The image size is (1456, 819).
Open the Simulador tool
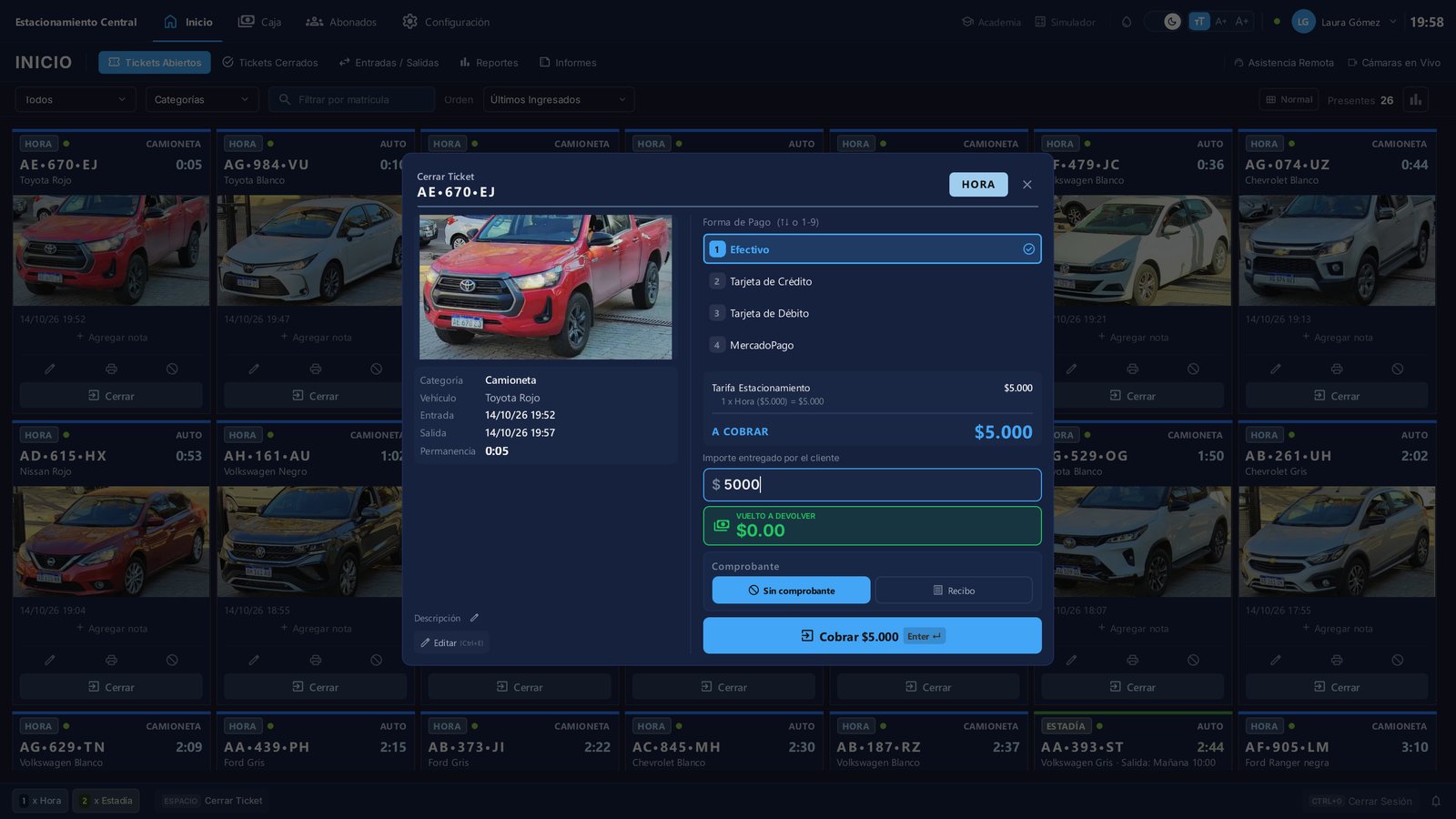(x=1065, y=22)
